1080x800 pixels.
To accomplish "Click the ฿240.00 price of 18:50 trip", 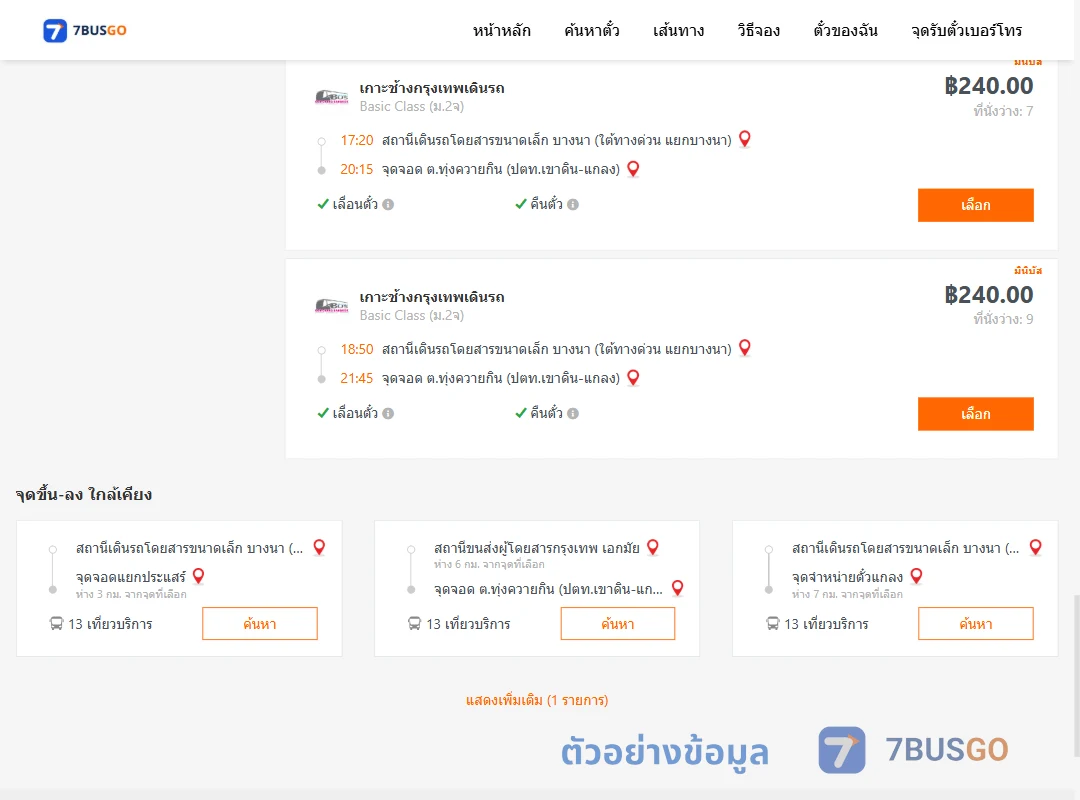I will click(x=989, y=295).
